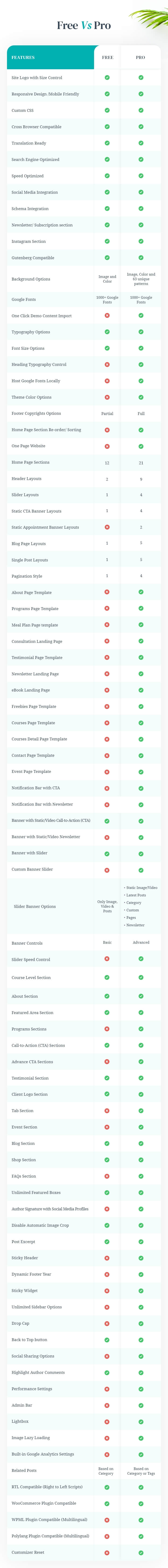Click Pro checkmark for Lightbox row

[x=141, y=1422]
